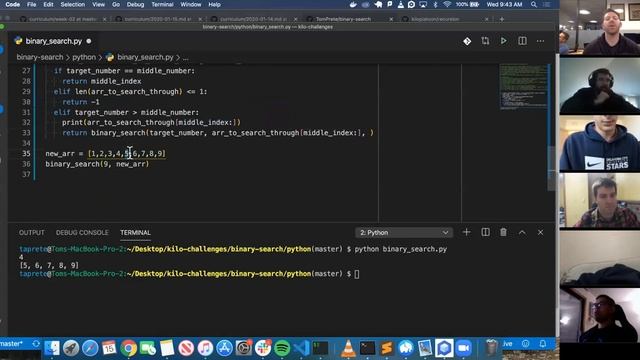Click the unsaved dot on binary_search.py tab
Image resolution: width=640 pixels, height=360 pixels.
[x=89, y=41]
